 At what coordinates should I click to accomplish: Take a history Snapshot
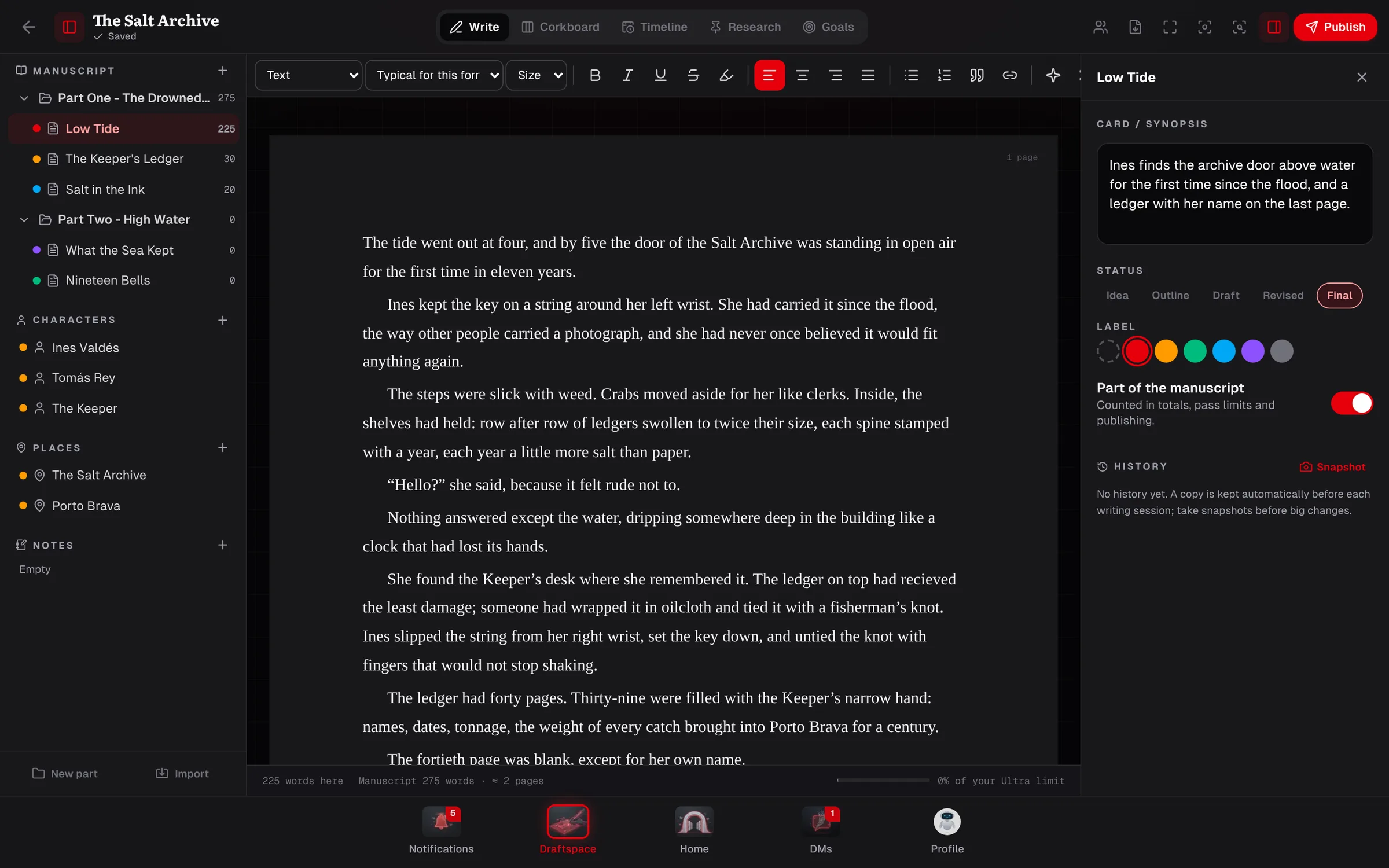(x=1332, y=467)
